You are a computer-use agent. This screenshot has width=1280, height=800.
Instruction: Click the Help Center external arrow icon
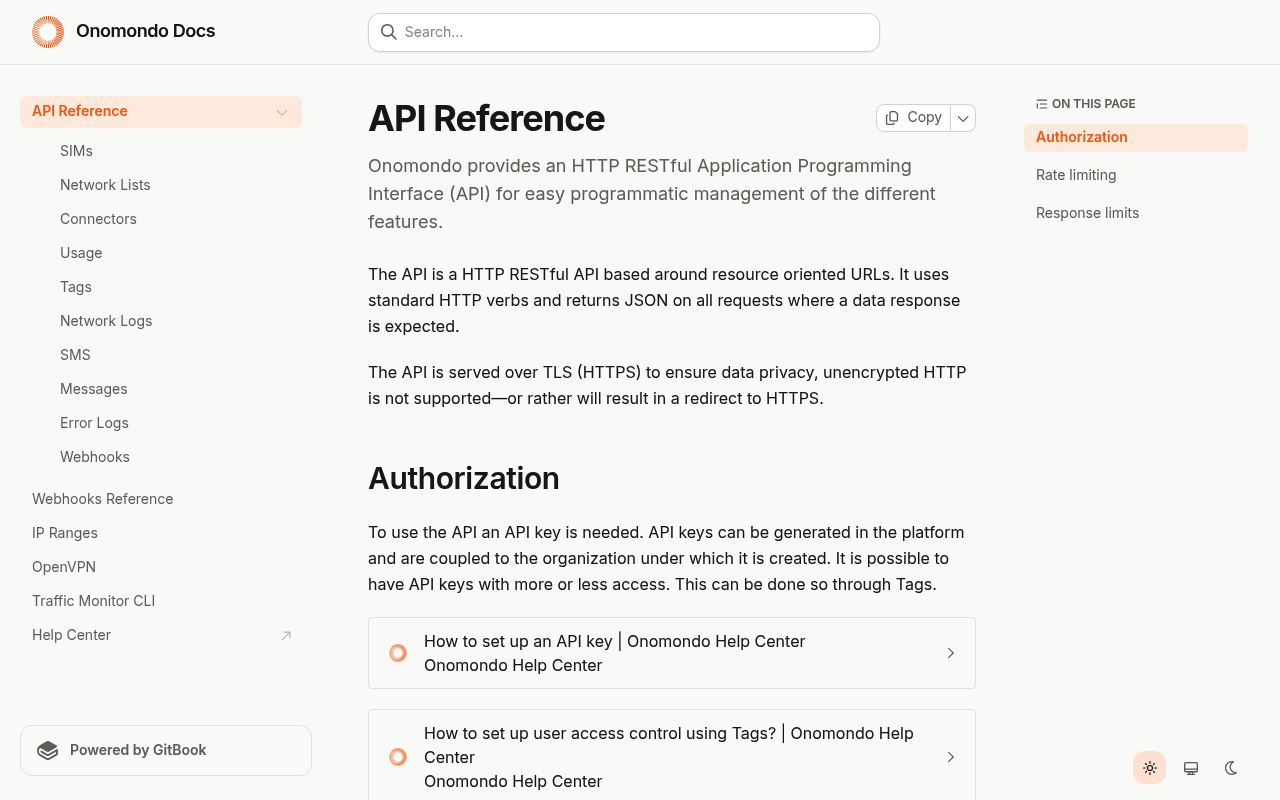(x=286, y=635)
